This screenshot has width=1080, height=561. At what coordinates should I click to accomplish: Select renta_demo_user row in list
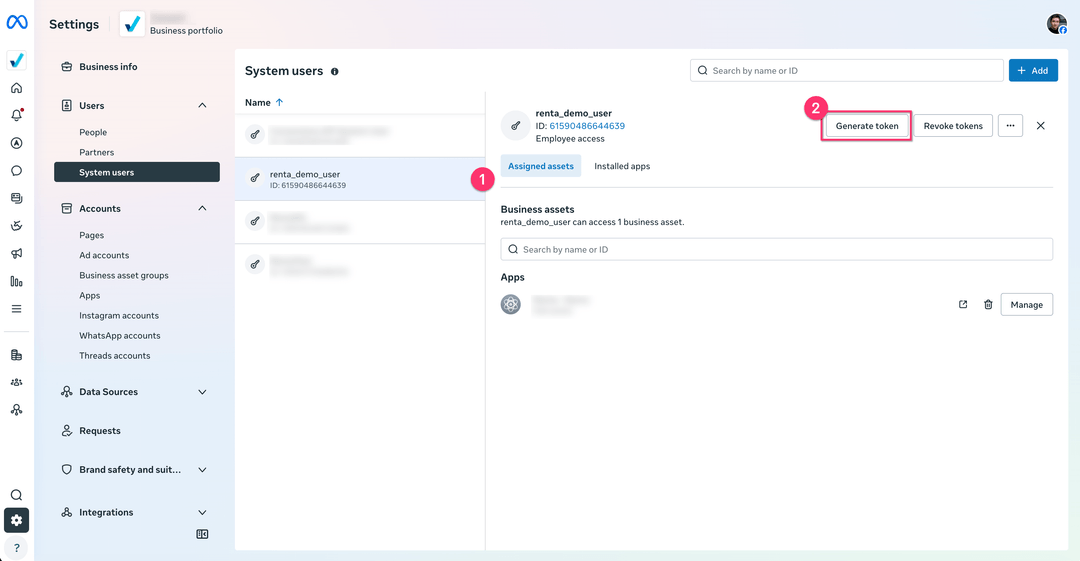click(360, 179)
